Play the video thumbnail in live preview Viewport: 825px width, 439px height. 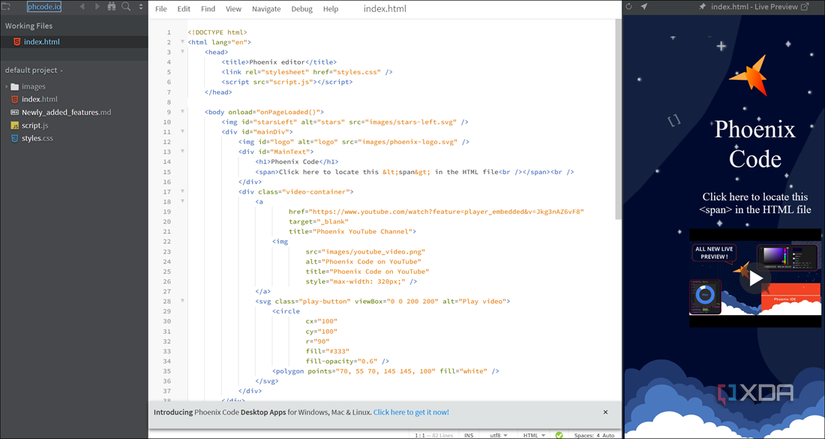click(x=755, y=278)
